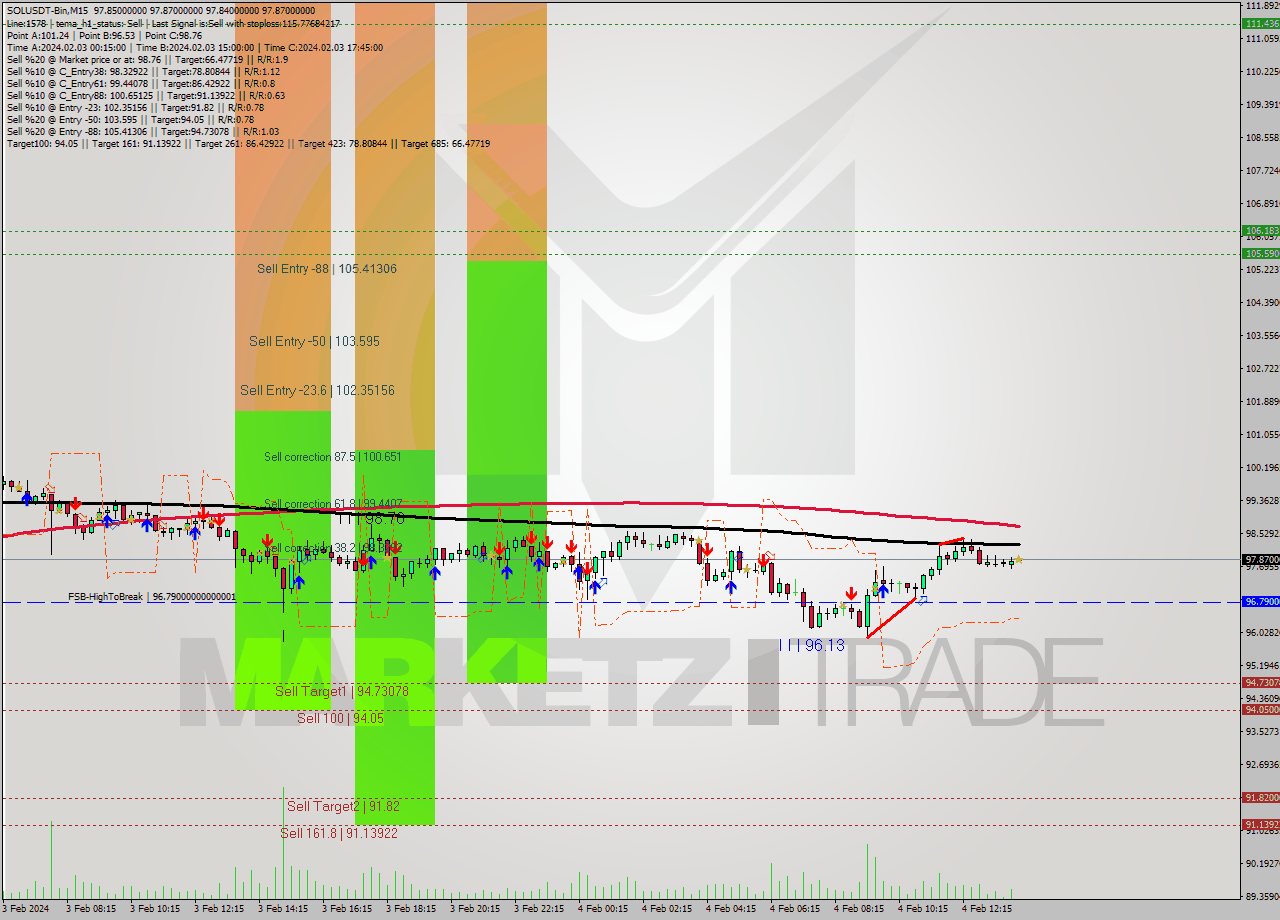Select the FSB-HighToBreak 96.79 line label
The width and height of the screenshot is (1280, 920).
click(152, 597)
